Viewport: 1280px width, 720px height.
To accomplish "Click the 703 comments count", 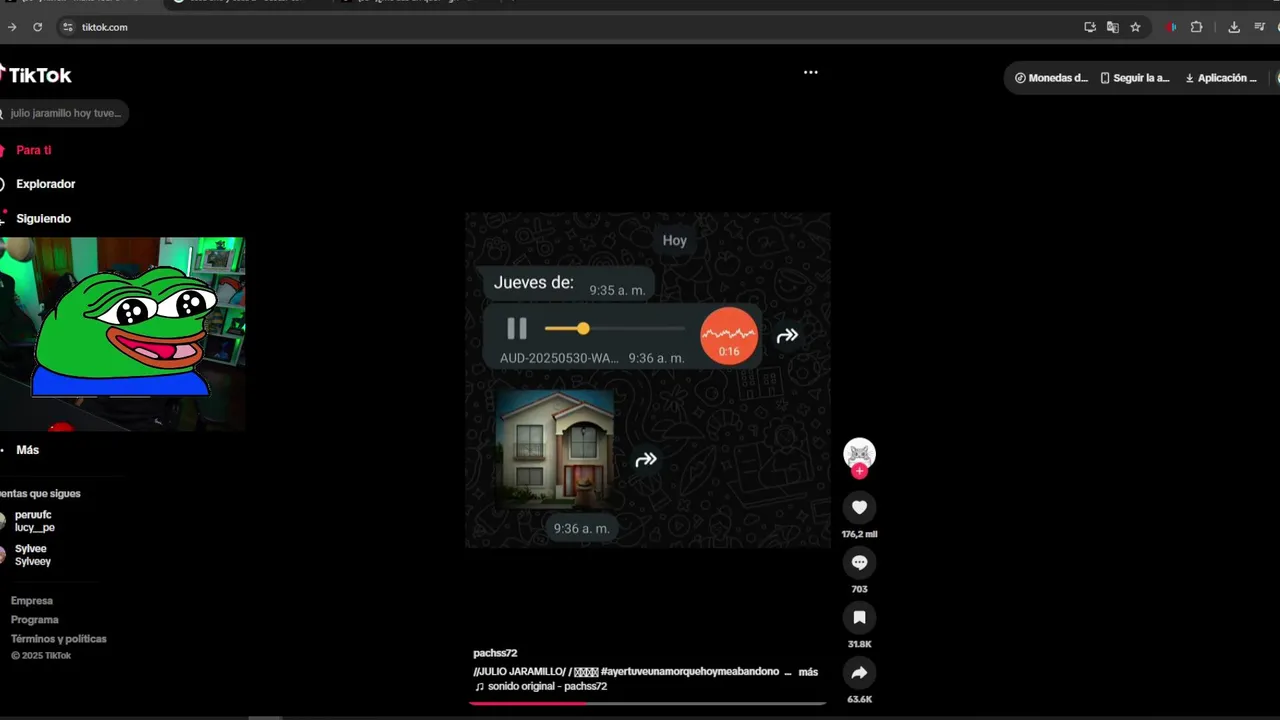I will click(x=859, y=590).
